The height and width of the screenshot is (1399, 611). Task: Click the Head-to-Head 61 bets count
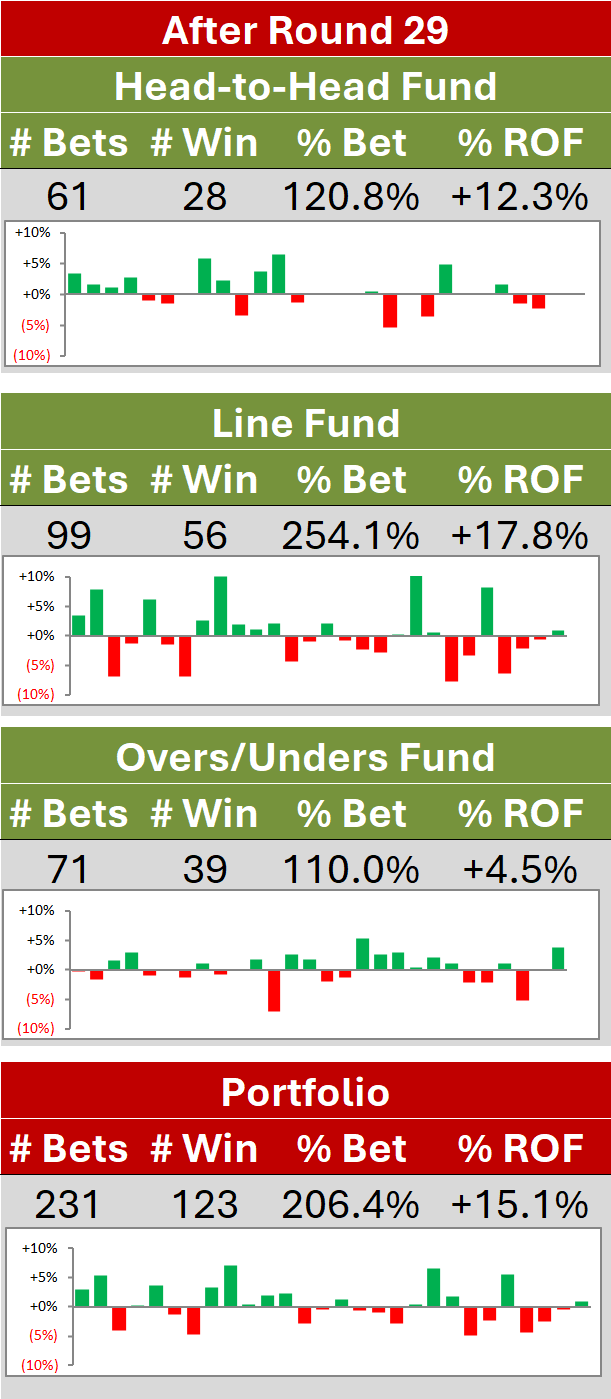tap(68, 197)
